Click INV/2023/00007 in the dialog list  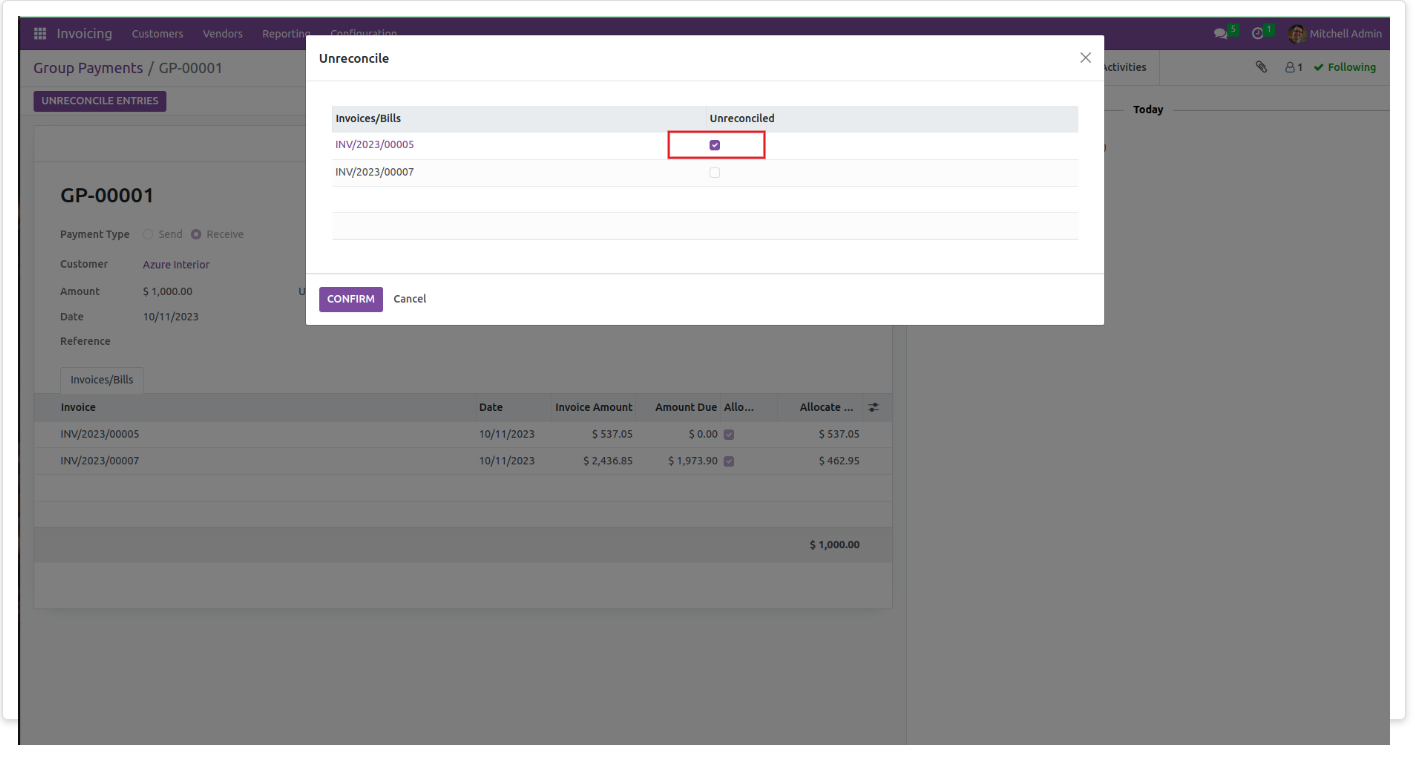coord(375,172)
